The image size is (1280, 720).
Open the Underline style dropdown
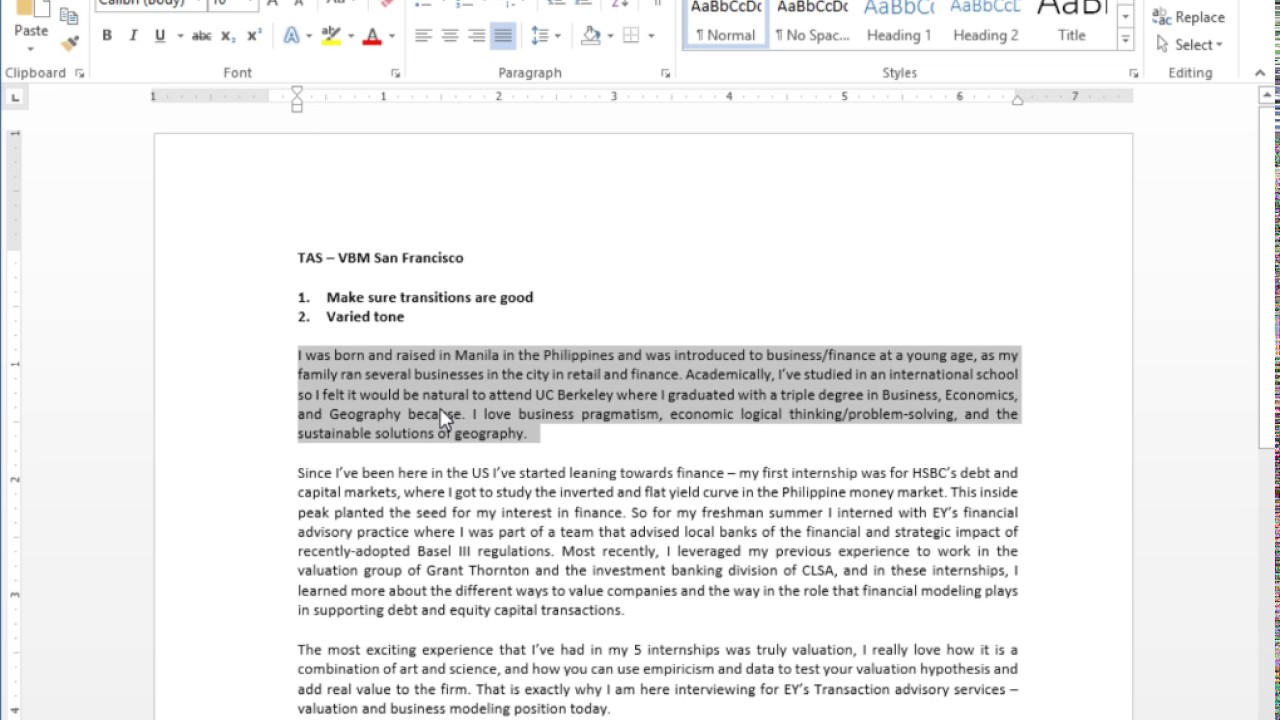[180, 36]
